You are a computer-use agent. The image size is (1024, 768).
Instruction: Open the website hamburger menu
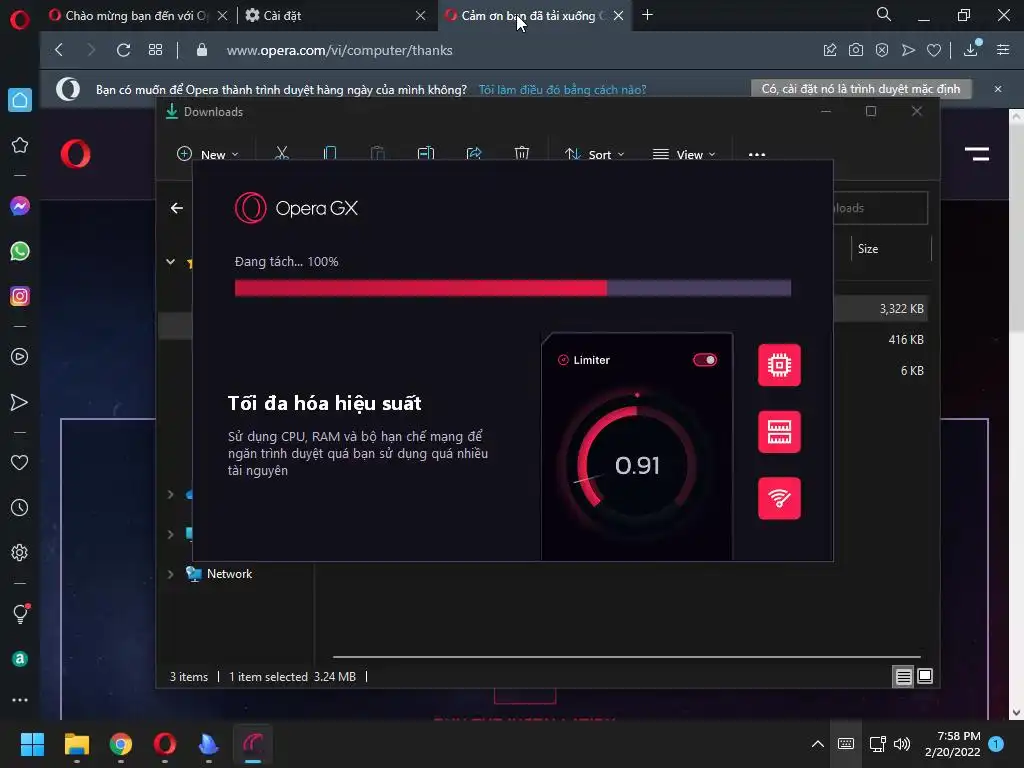(x=977, y=154)
